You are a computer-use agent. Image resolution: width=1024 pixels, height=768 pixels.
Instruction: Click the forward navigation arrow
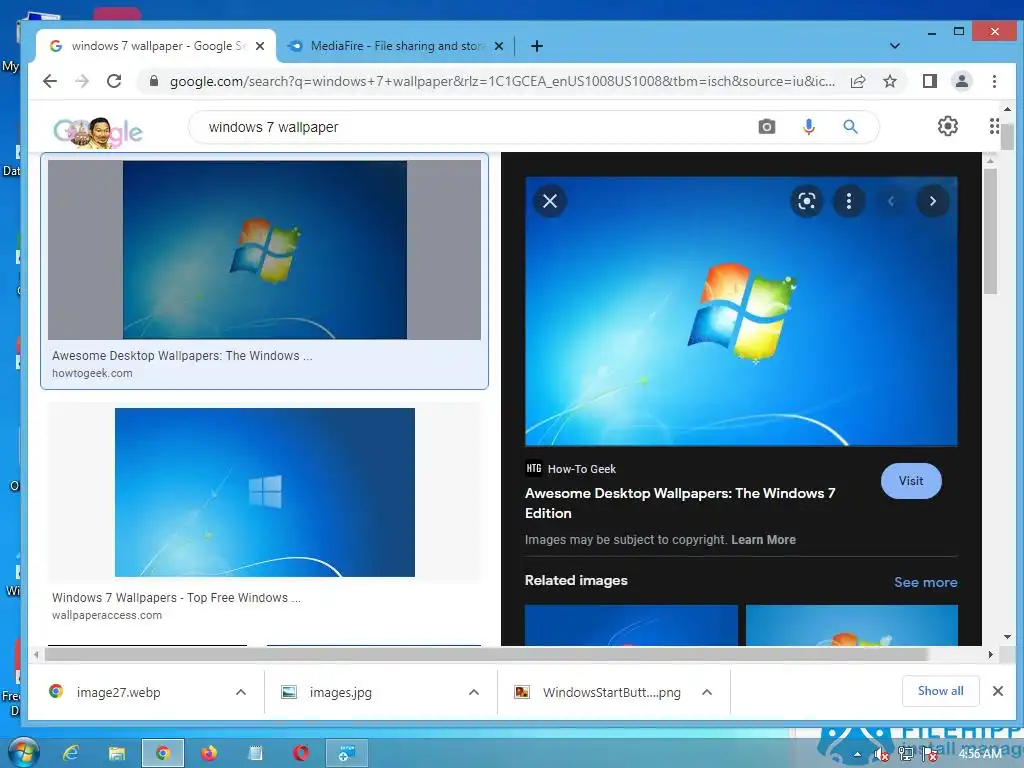point(82,81)
